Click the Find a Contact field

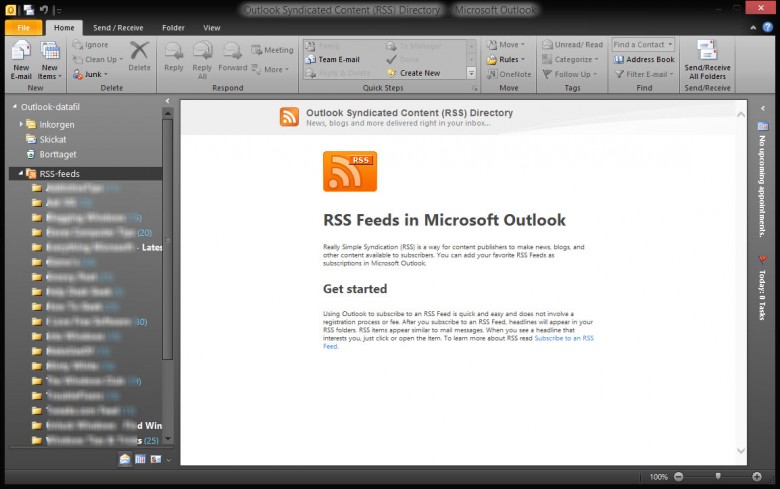coord(643,44)
